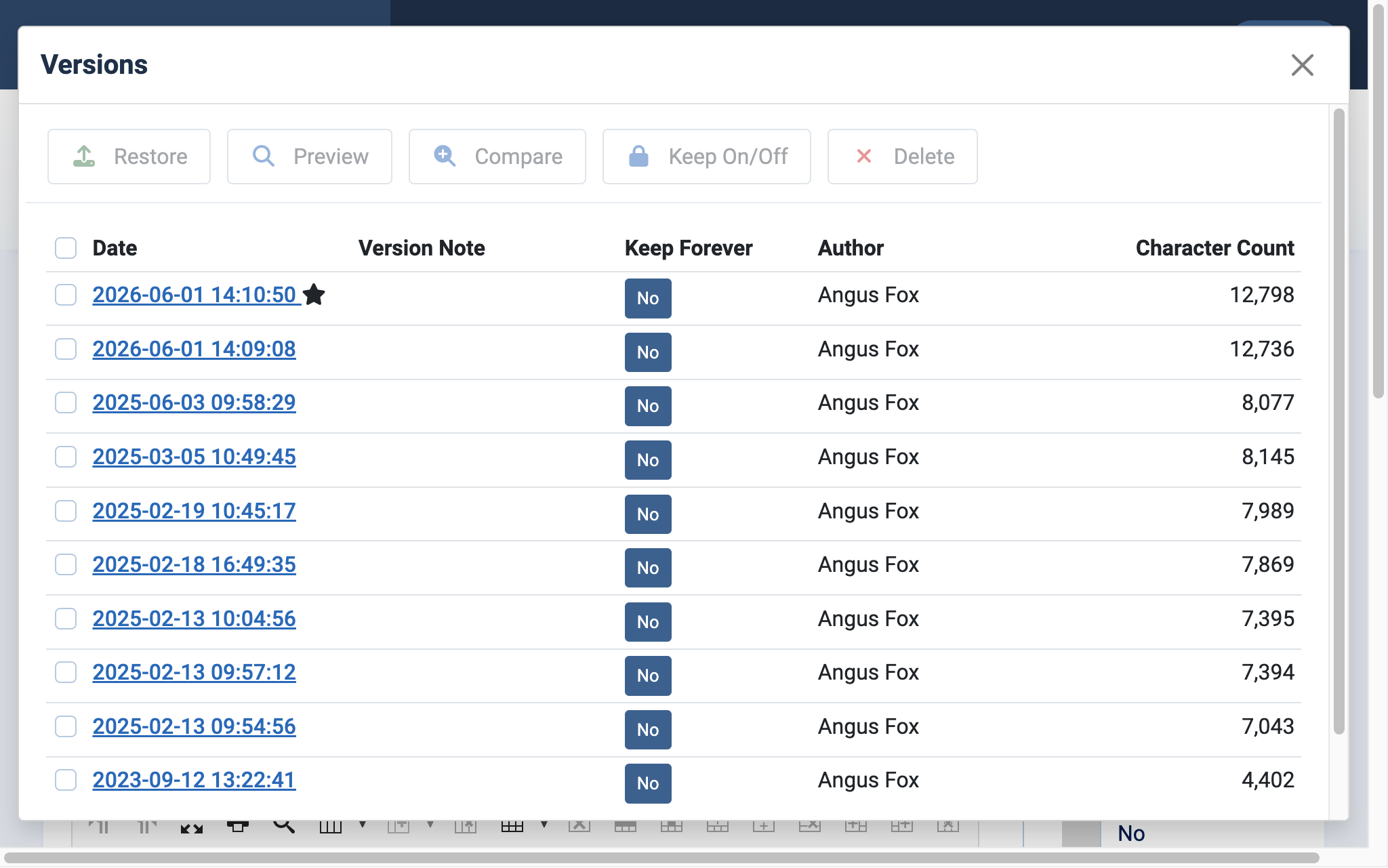Click the horizontal scrollbar along the window bottom
This screenshot has width=1388, height=868.
(661, 858)
